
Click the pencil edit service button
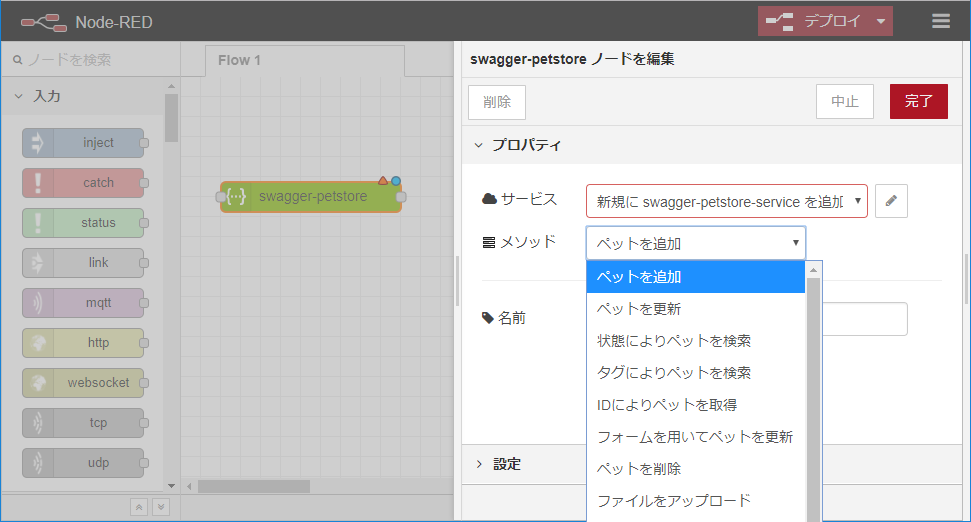tap(891, 201)
